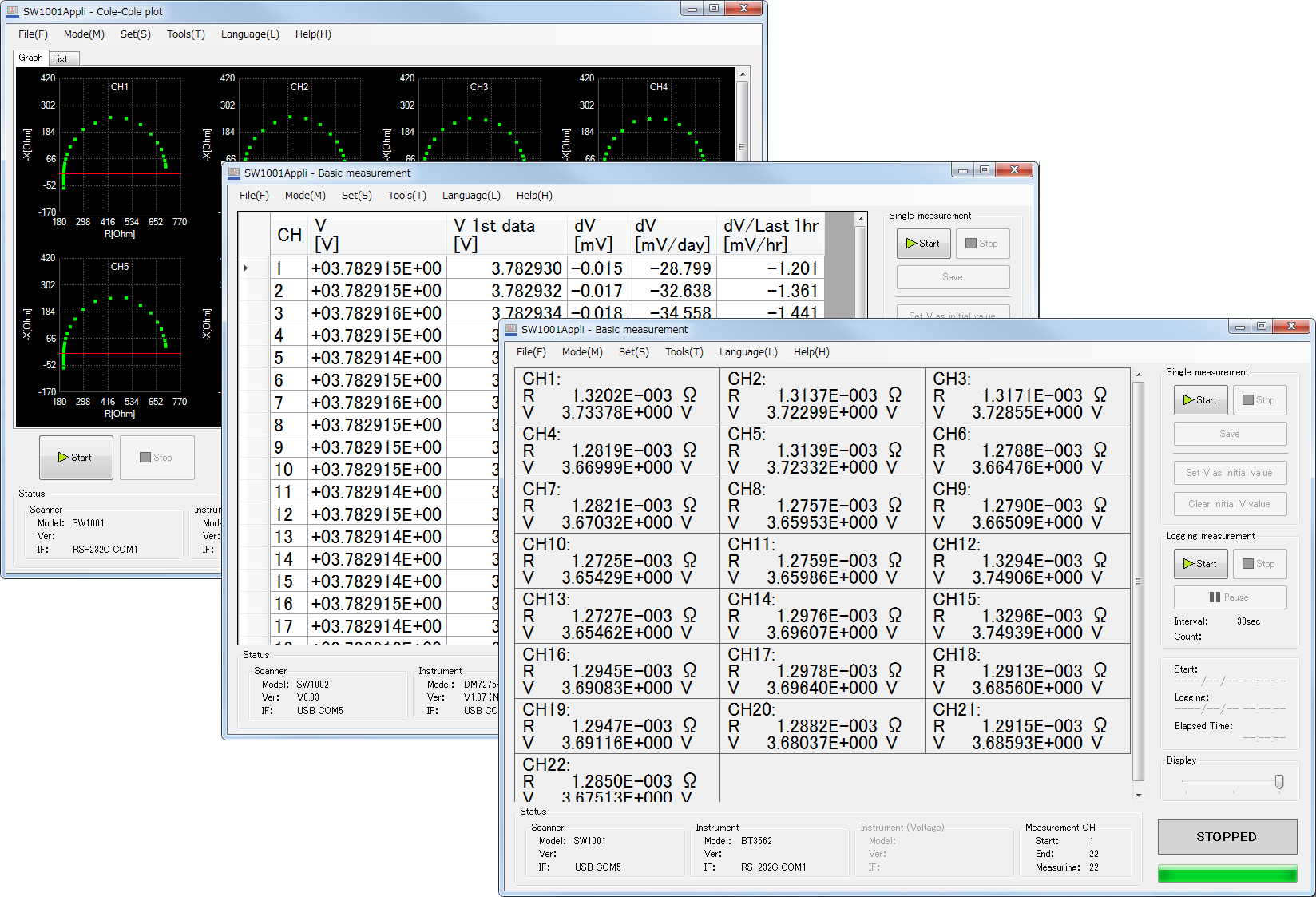Click Single measurement Stop in middle window
The image size is (1316, 897).
tap(983, 244)
